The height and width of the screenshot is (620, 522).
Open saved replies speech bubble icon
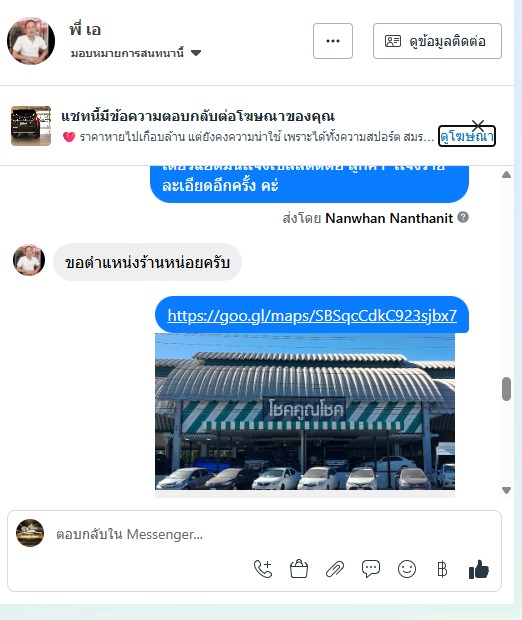[371, 569]
